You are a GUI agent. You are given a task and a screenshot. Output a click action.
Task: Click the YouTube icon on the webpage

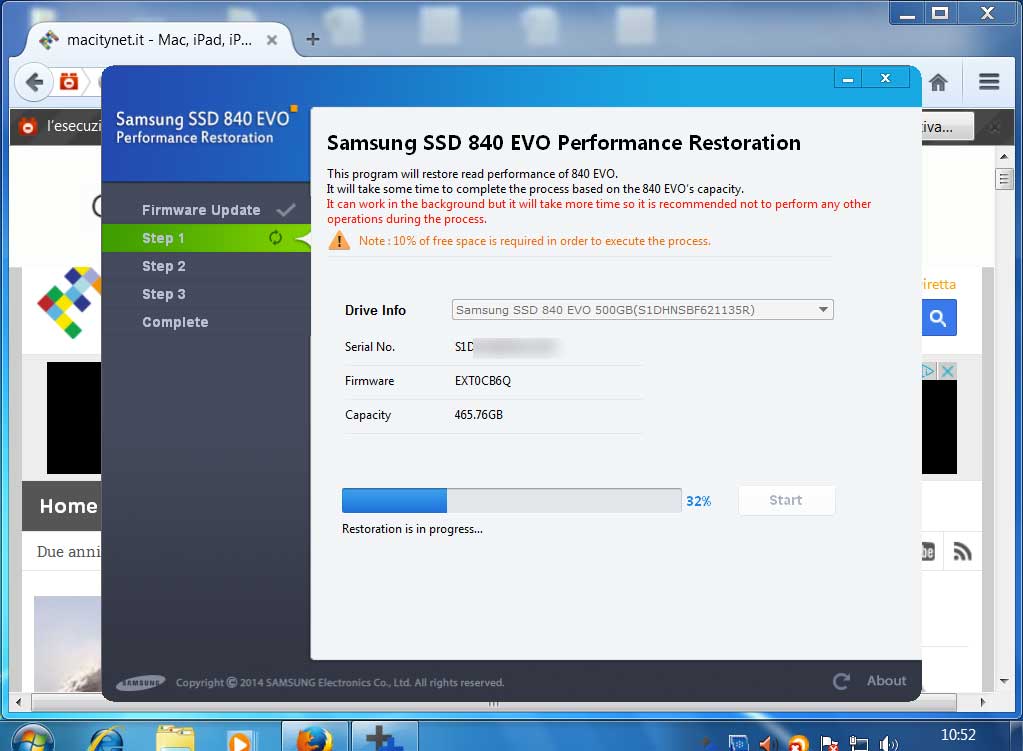coord(928,551)
